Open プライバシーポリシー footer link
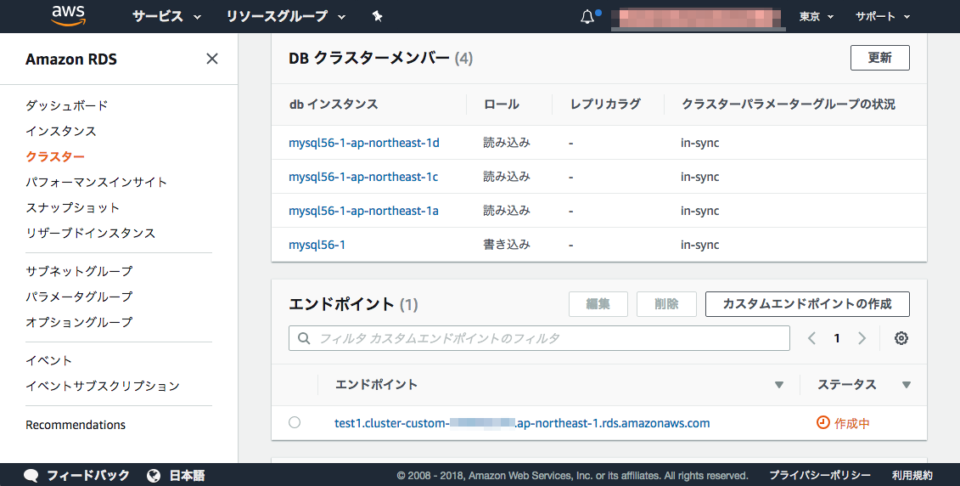 click(820, 476)
